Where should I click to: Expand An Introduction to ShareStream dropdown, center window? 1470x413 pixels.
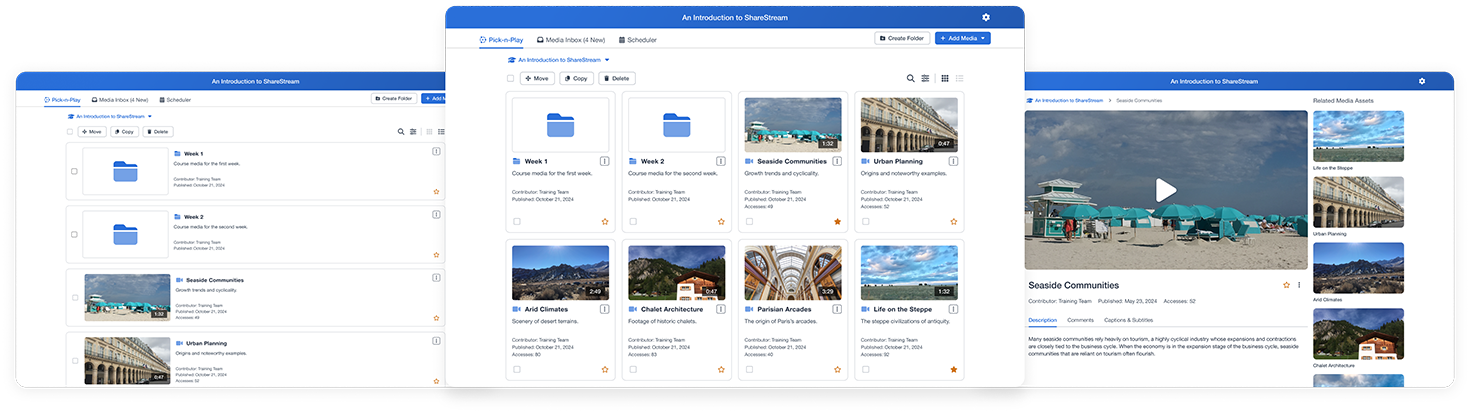pos(558,60)
